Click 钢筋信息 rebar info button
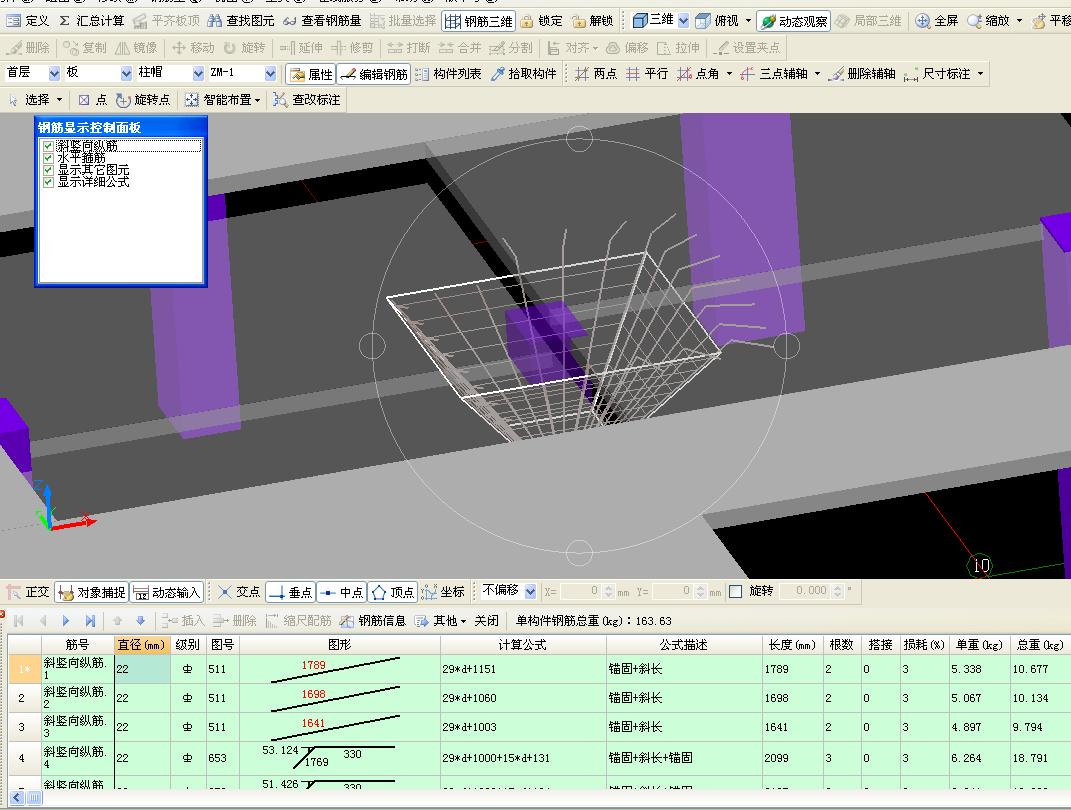 (373, 621)
